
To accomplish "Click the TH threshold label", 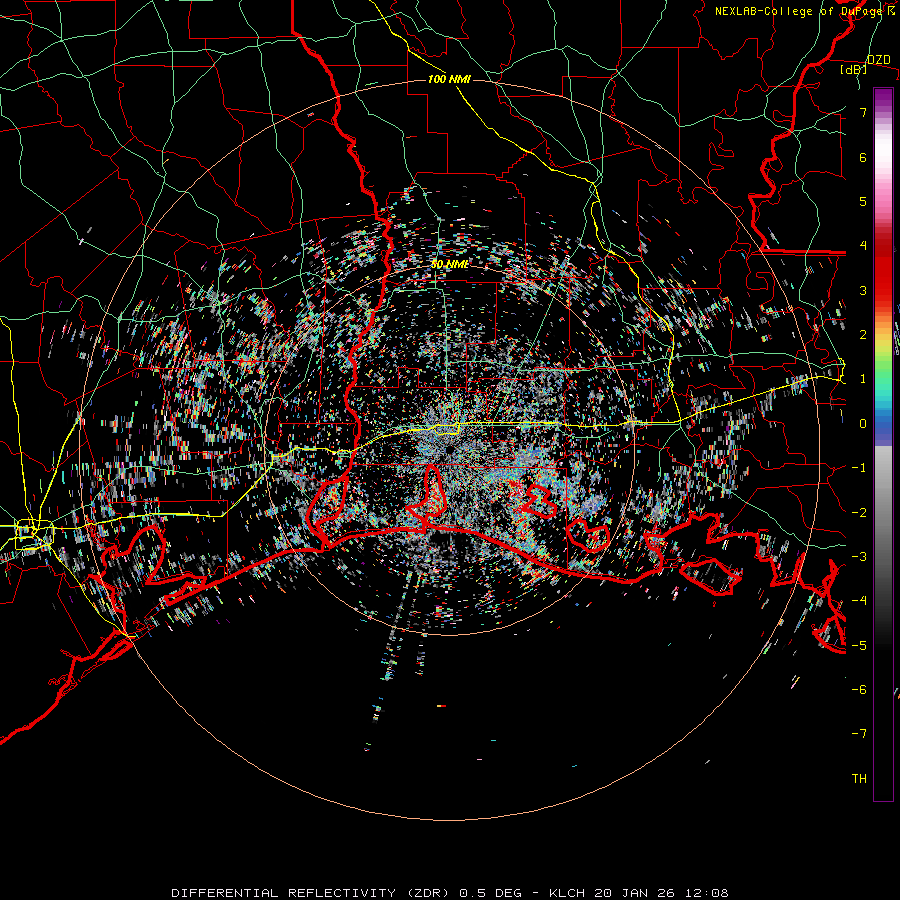I will click(859, 778).
